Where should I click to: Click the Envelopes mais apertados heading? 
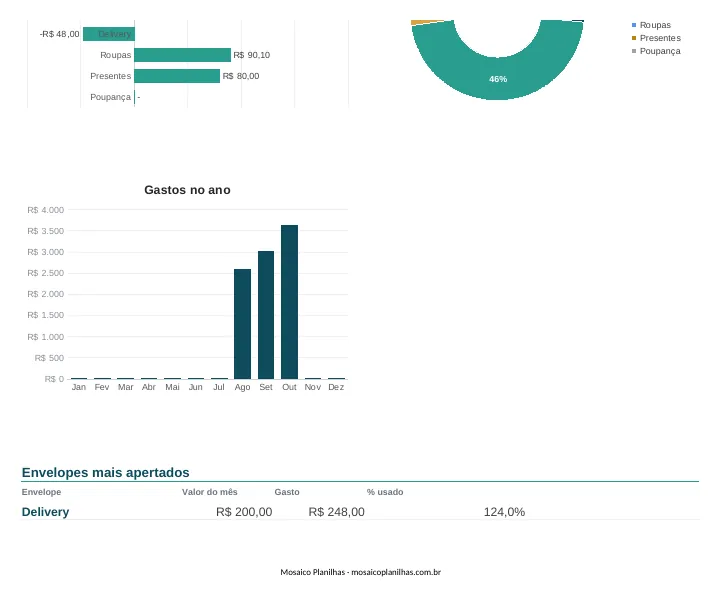coord(105,472)
